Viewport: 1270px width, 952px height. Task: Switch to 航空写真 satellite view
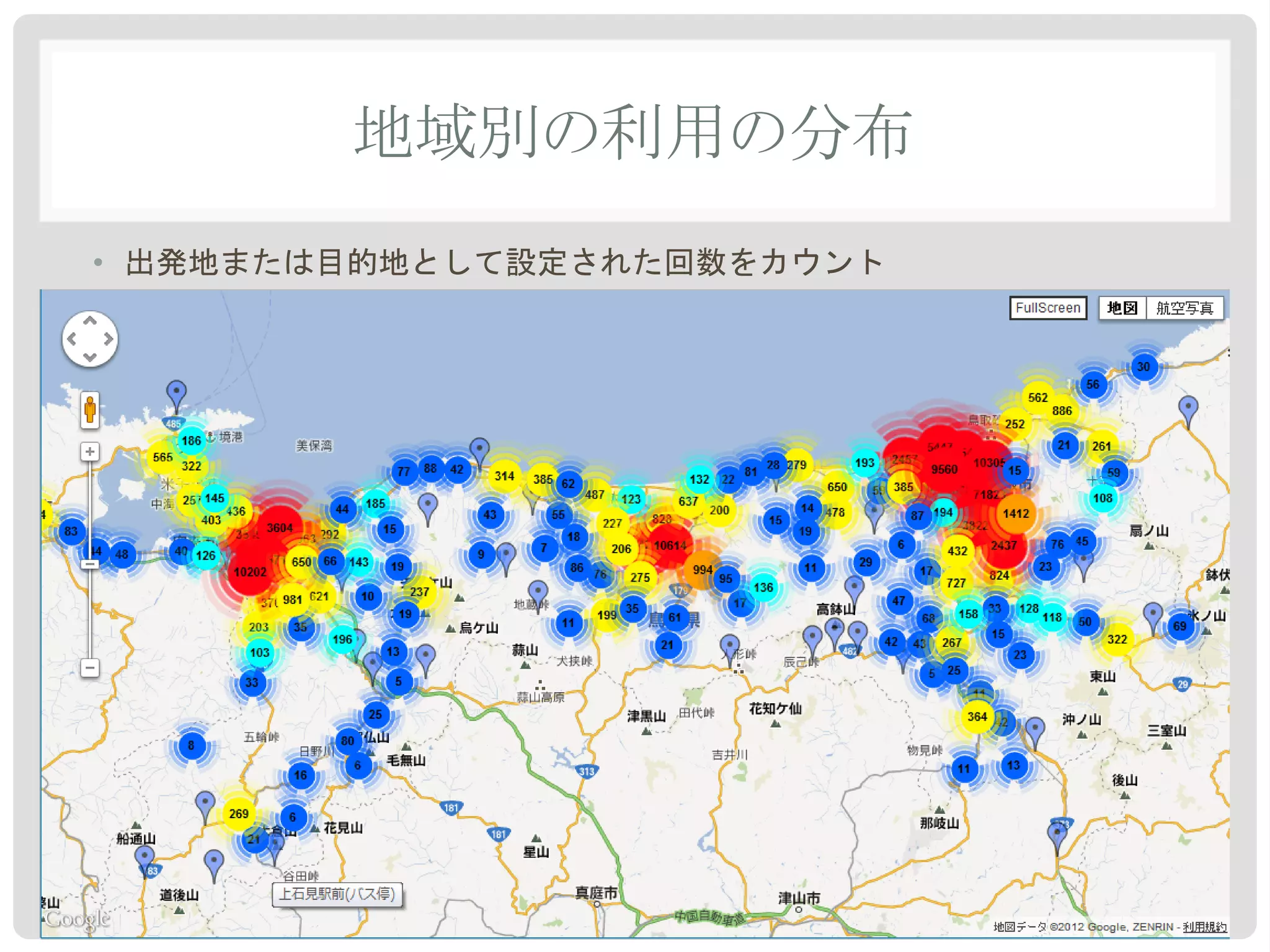tap(1184, 308)
